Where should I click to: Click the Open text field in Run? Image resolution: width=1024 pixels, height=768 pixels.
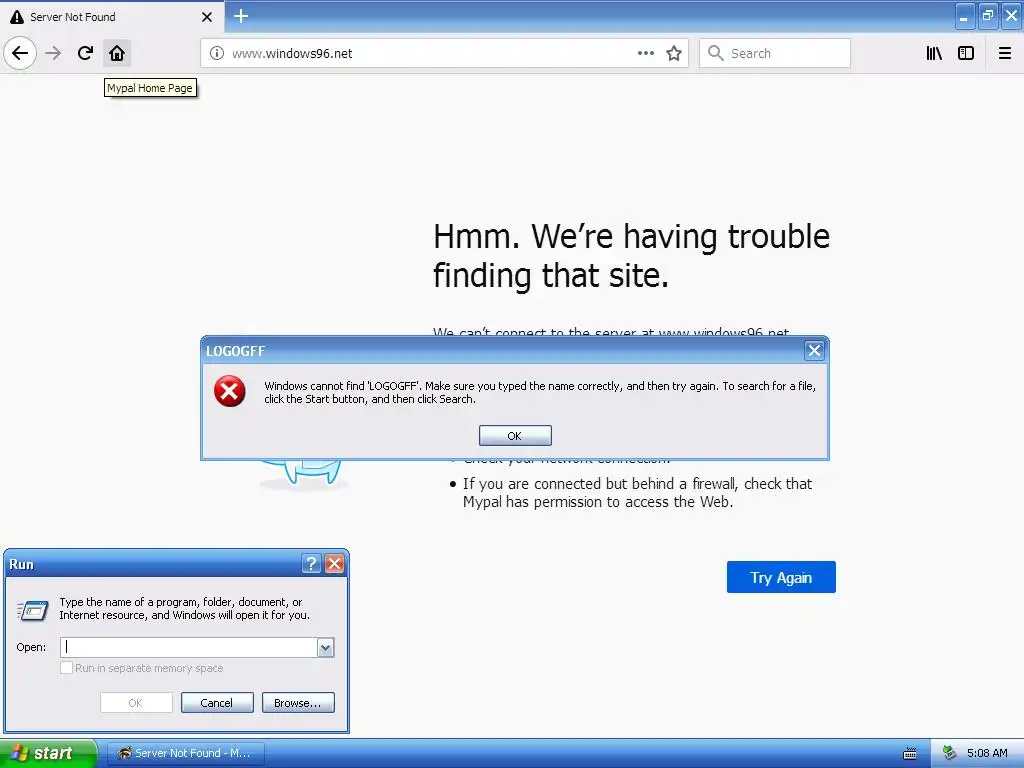tap(189, 647)
